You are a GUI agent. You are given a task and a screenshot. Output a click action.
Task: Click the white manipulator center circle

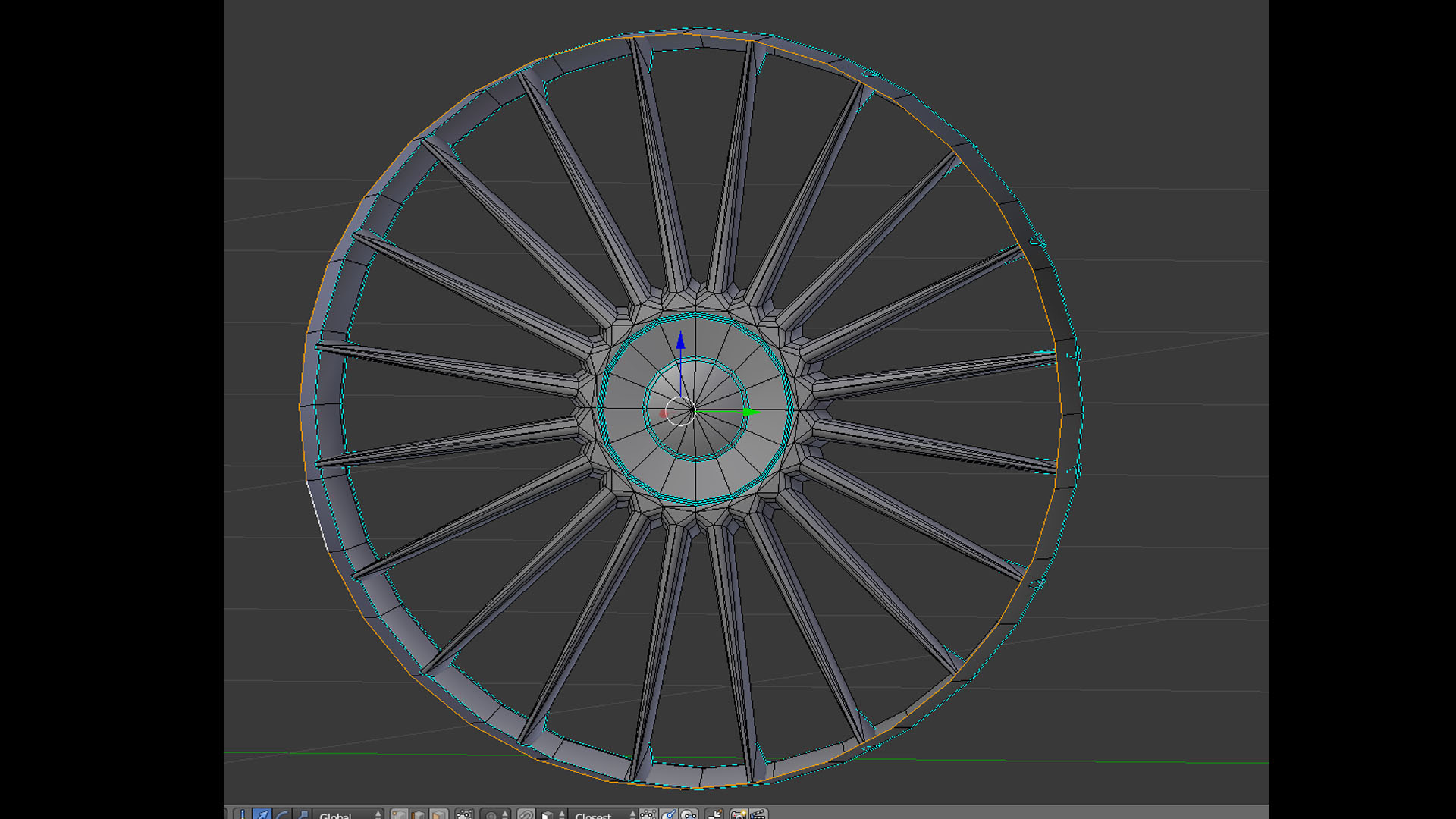(680, 411)
